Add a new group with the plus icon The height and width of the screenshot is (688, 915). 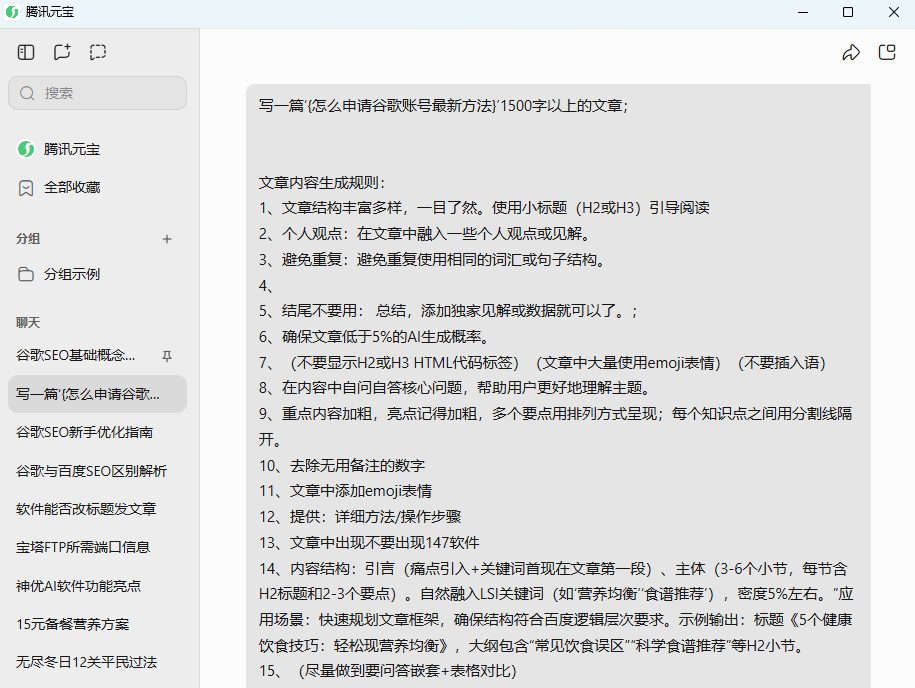[167, 239]
